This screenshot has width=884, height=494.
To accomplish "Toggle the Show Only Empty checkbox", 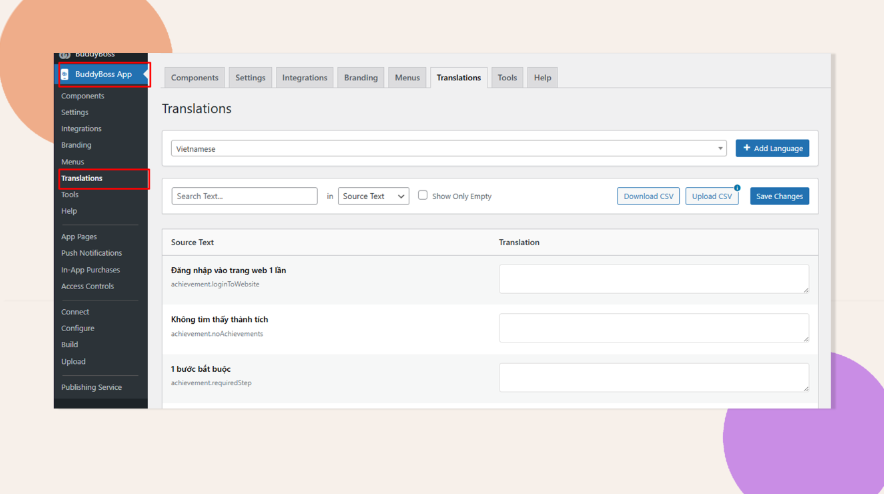I will click(x=422, y=195).
